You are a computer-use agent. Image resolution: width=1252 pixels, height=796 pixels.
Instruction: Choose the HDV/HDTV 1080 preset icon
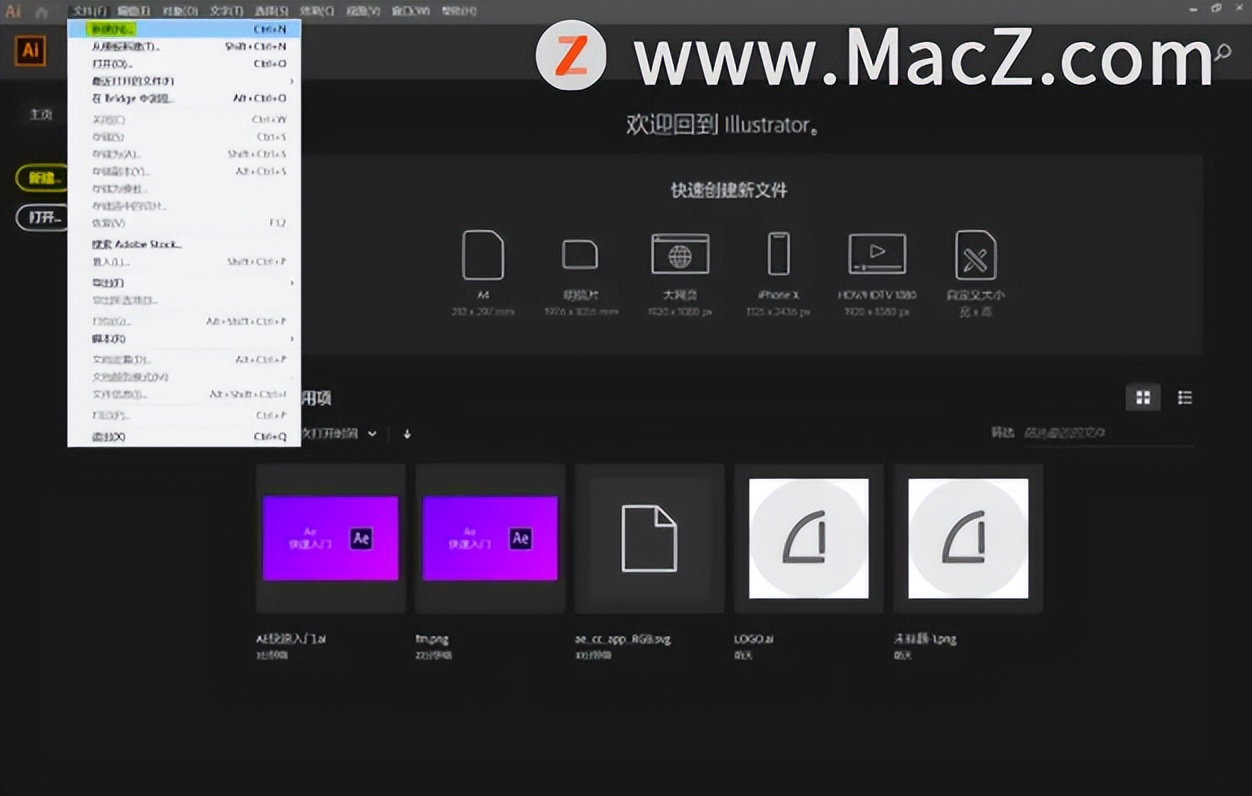877,255
